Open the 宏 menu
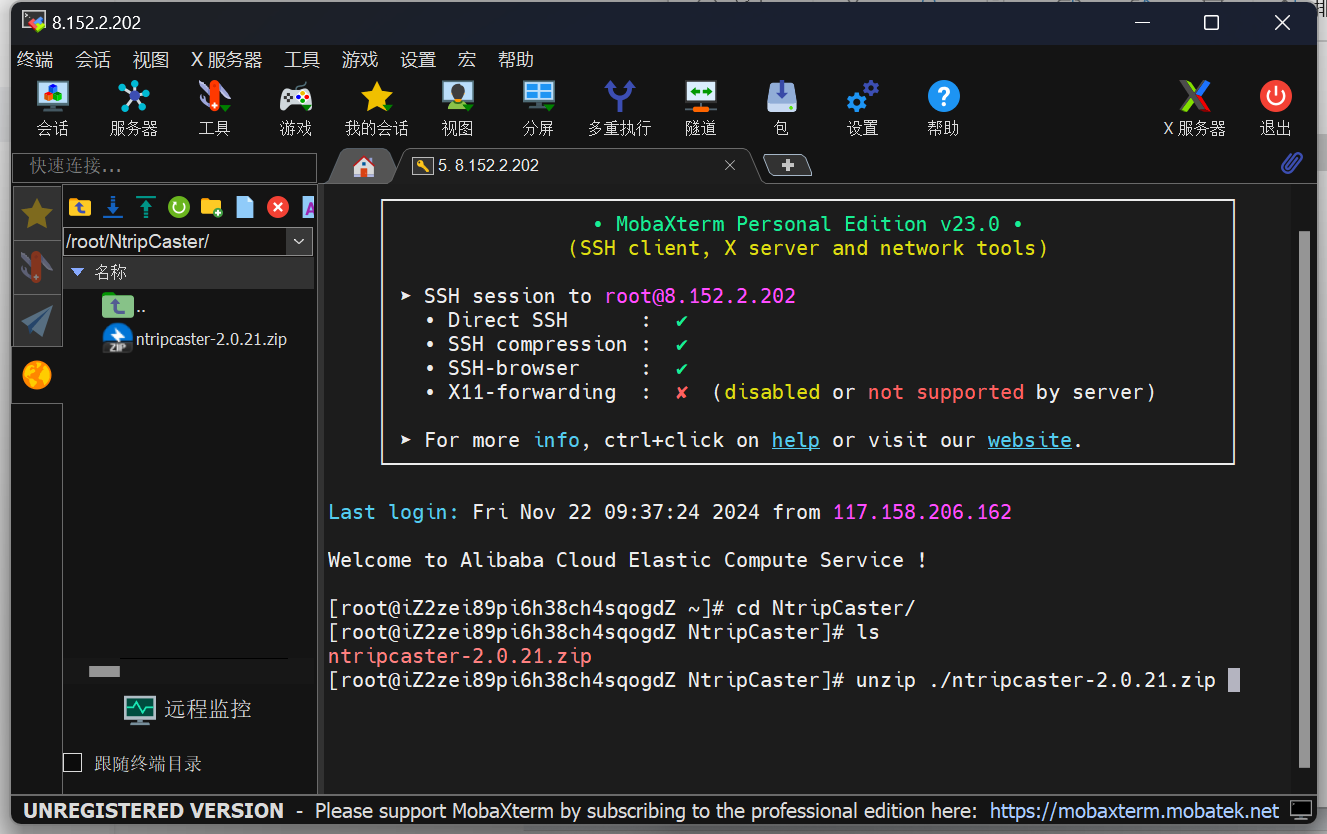This screenshot has width=1327, height=834. tap(467, 60)
